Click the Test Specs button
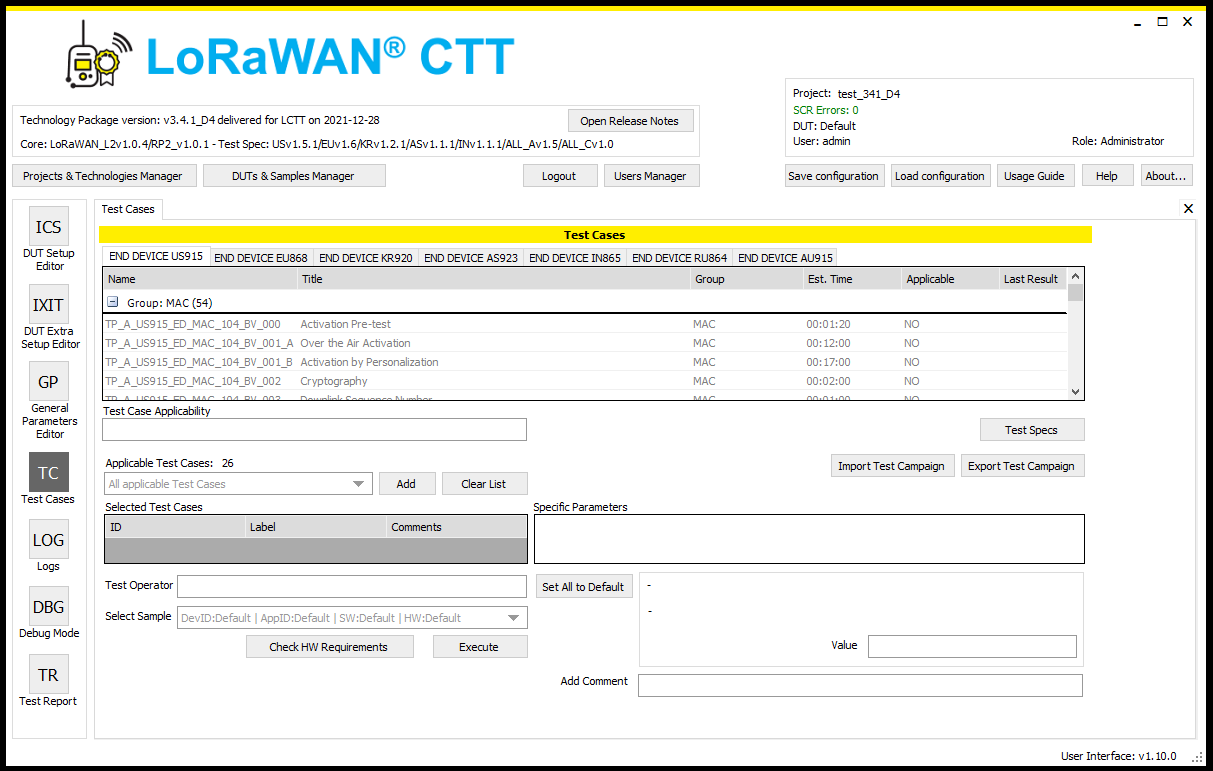 coord(1032,430)
